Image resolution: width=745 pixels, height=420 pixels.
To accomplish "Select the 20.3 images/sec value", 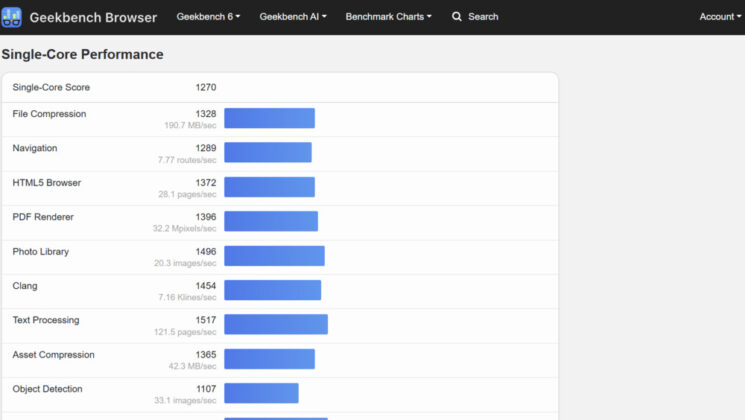I will point(185,263).
